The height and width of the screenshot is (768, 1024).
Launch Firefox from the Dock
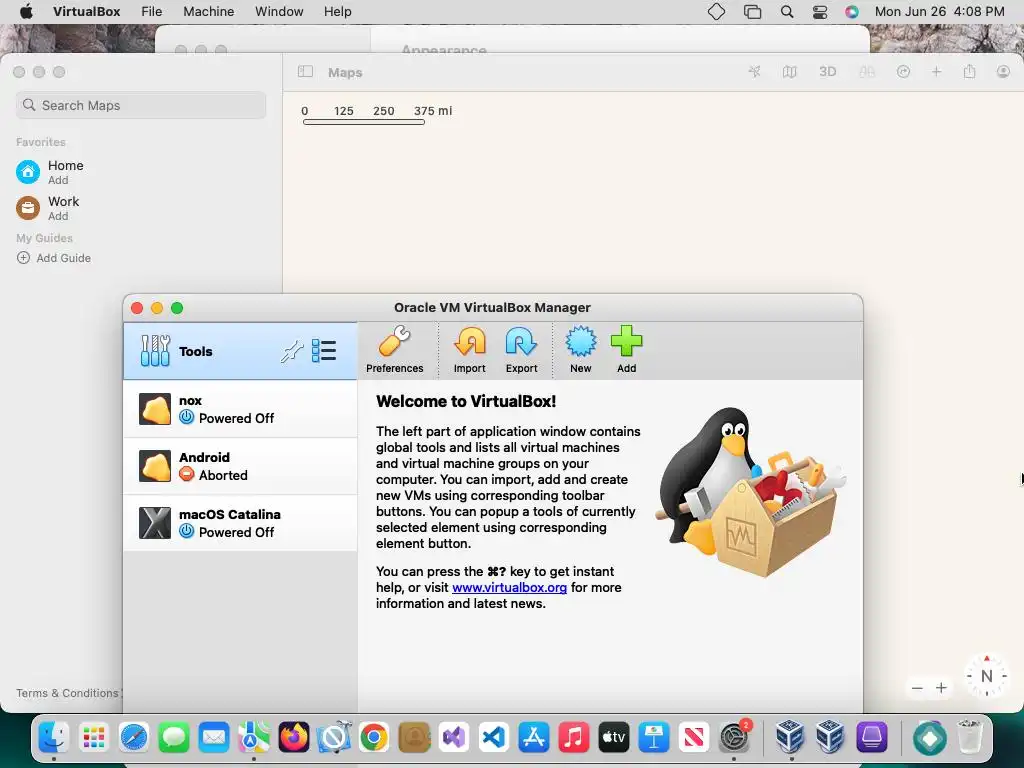[294, 737]
